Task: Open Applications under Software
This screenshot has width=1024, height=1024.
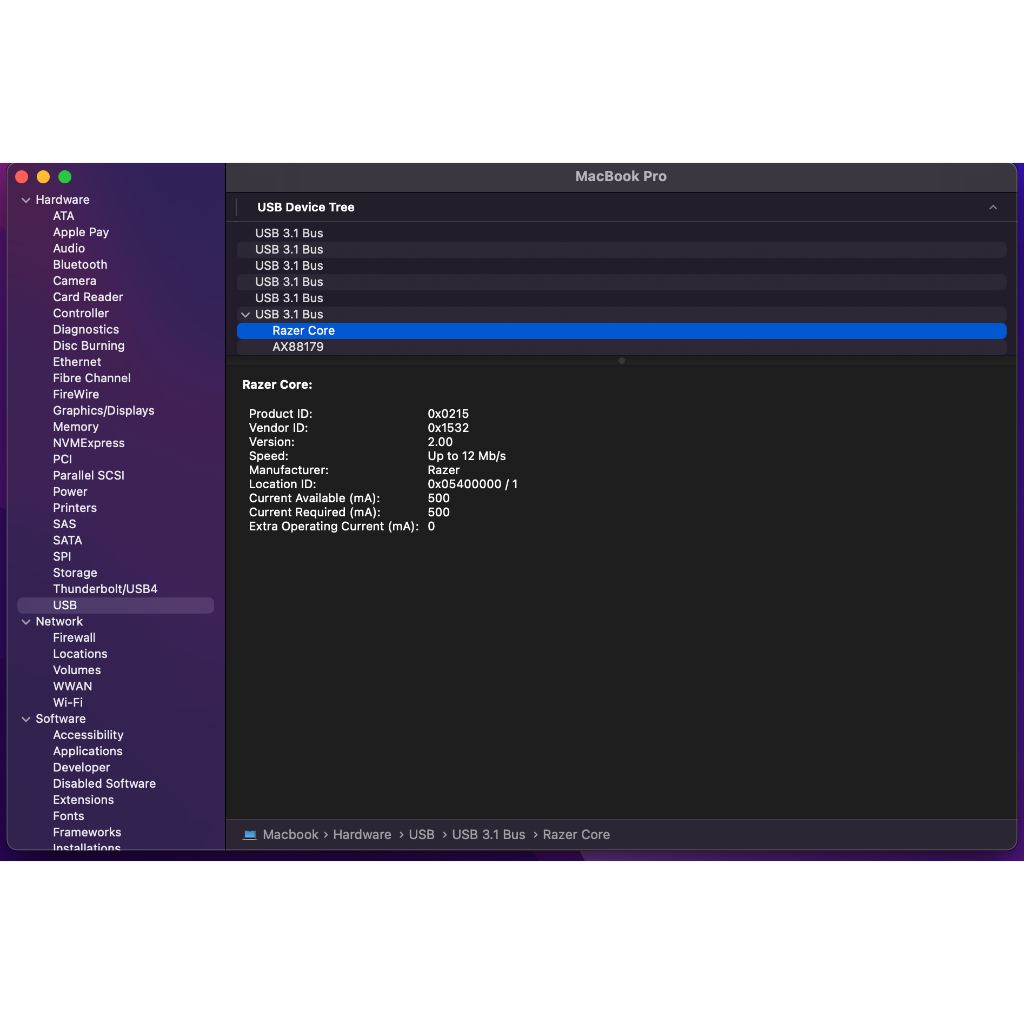Action: click(x=88, y=752)
